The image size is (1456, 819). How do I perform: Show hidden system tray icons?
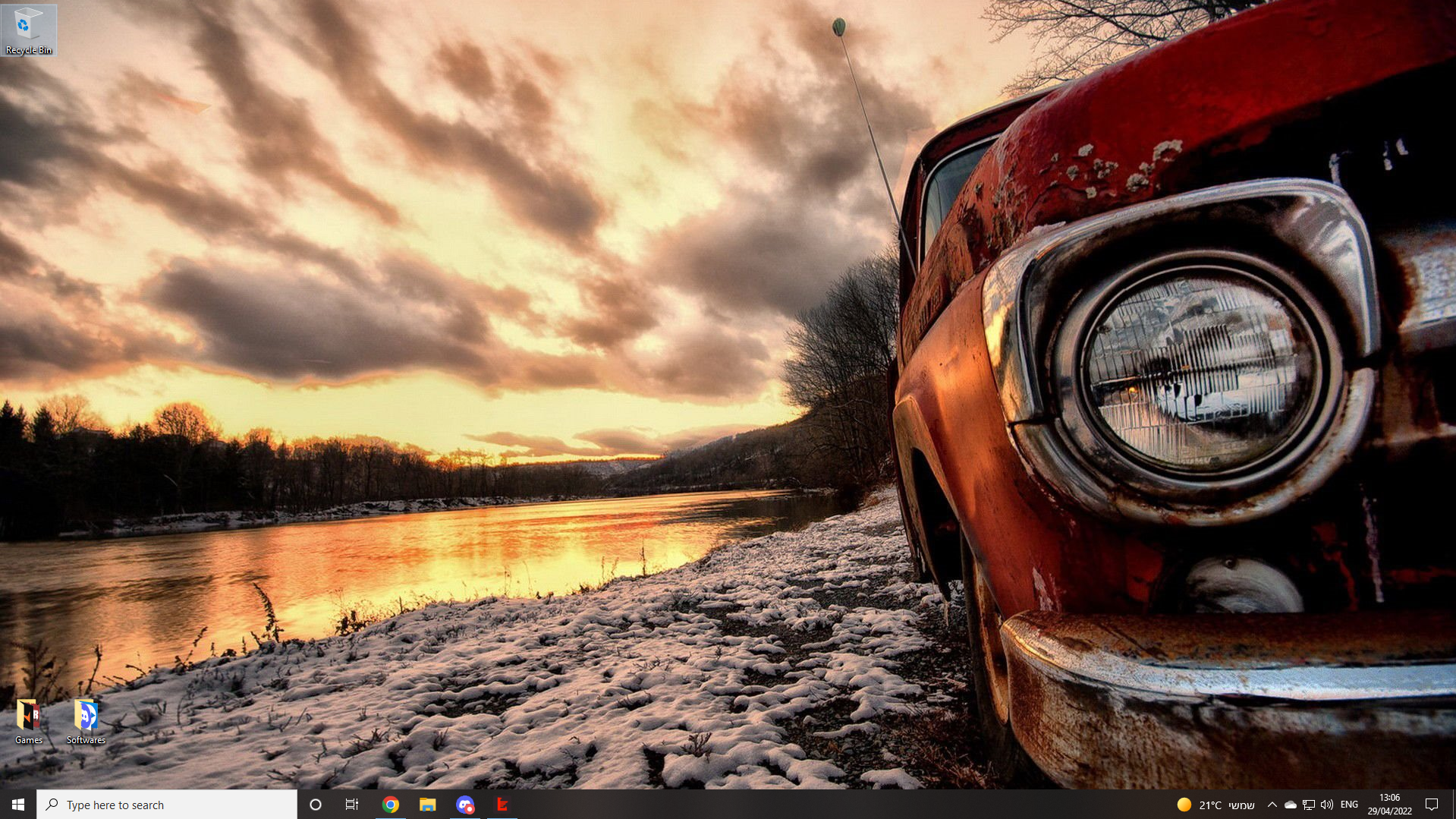1272,805
